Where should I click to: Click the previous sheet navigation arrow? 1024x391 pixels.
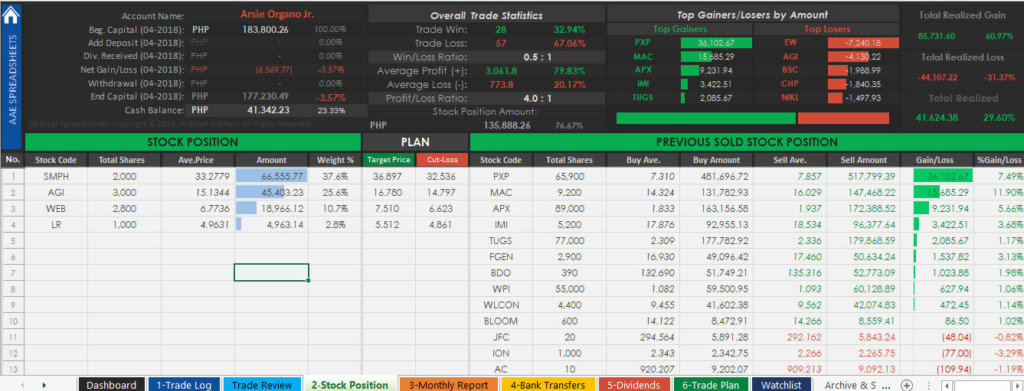(22, 384)
